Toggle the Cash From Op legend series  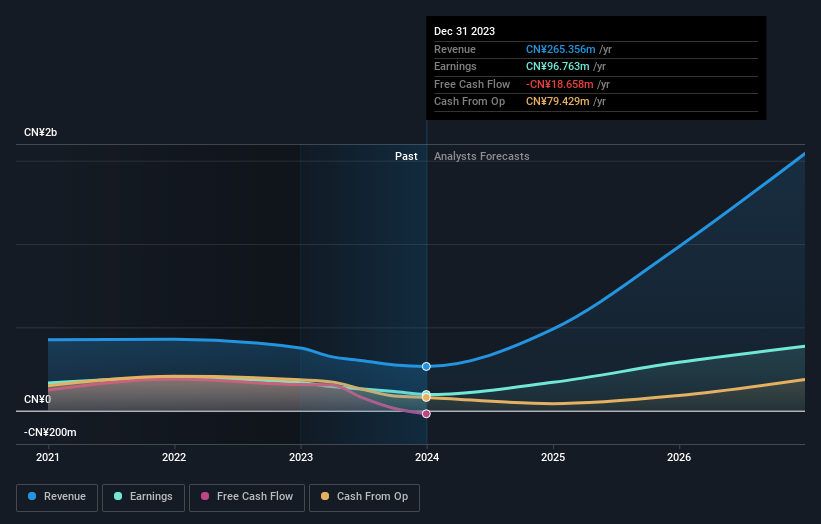click(364, 497)
